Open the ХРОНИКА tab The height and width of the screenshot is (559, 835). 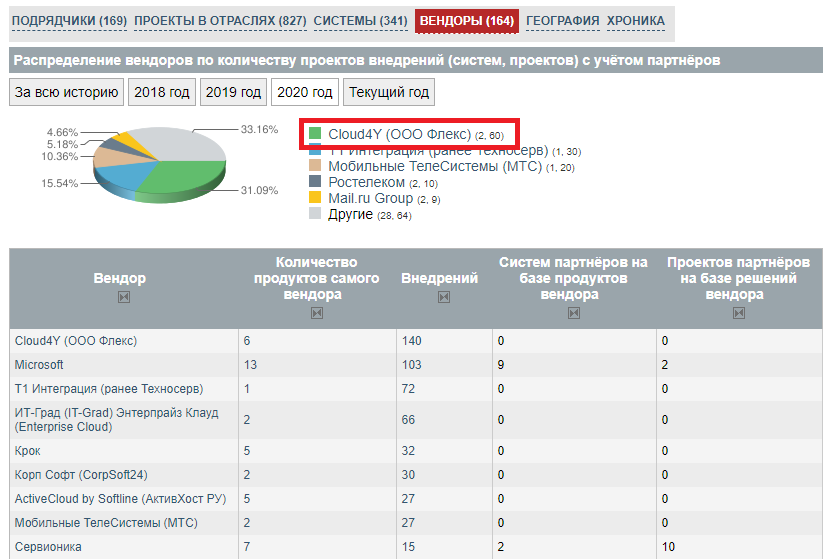(636, 21)
